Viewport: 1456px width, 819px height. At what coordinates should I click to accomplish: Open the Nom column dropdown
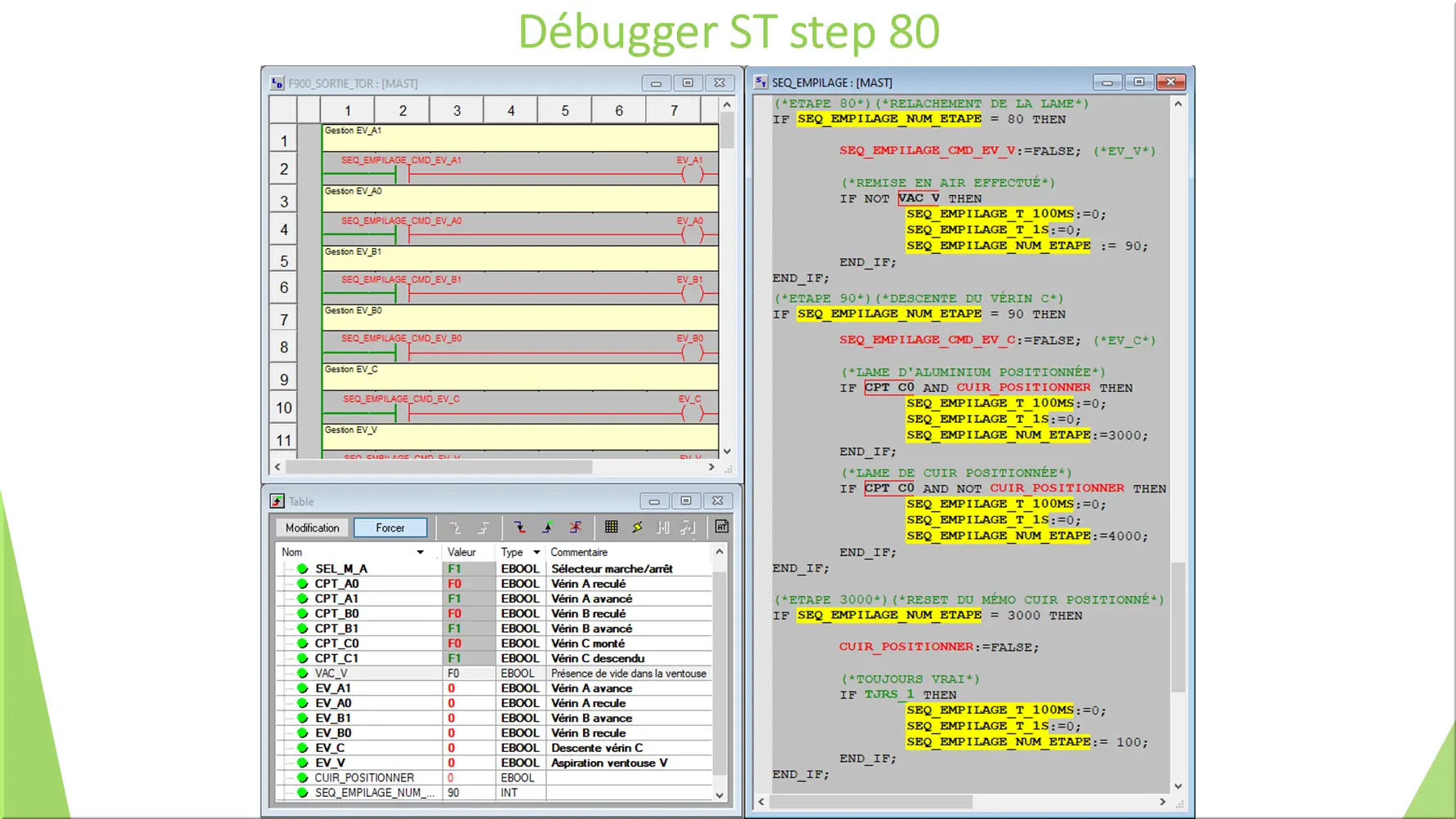421,552
